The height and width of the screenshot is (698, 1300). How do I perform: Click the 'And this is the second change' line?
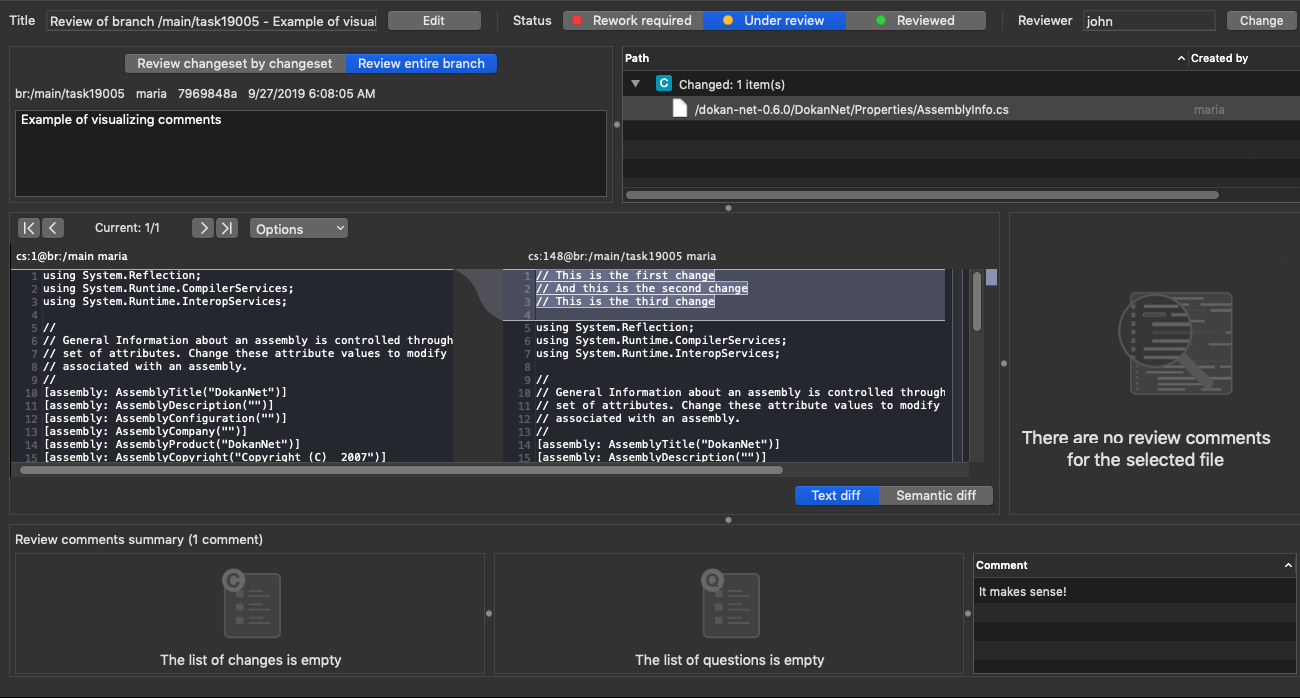[x=642, y=288]
